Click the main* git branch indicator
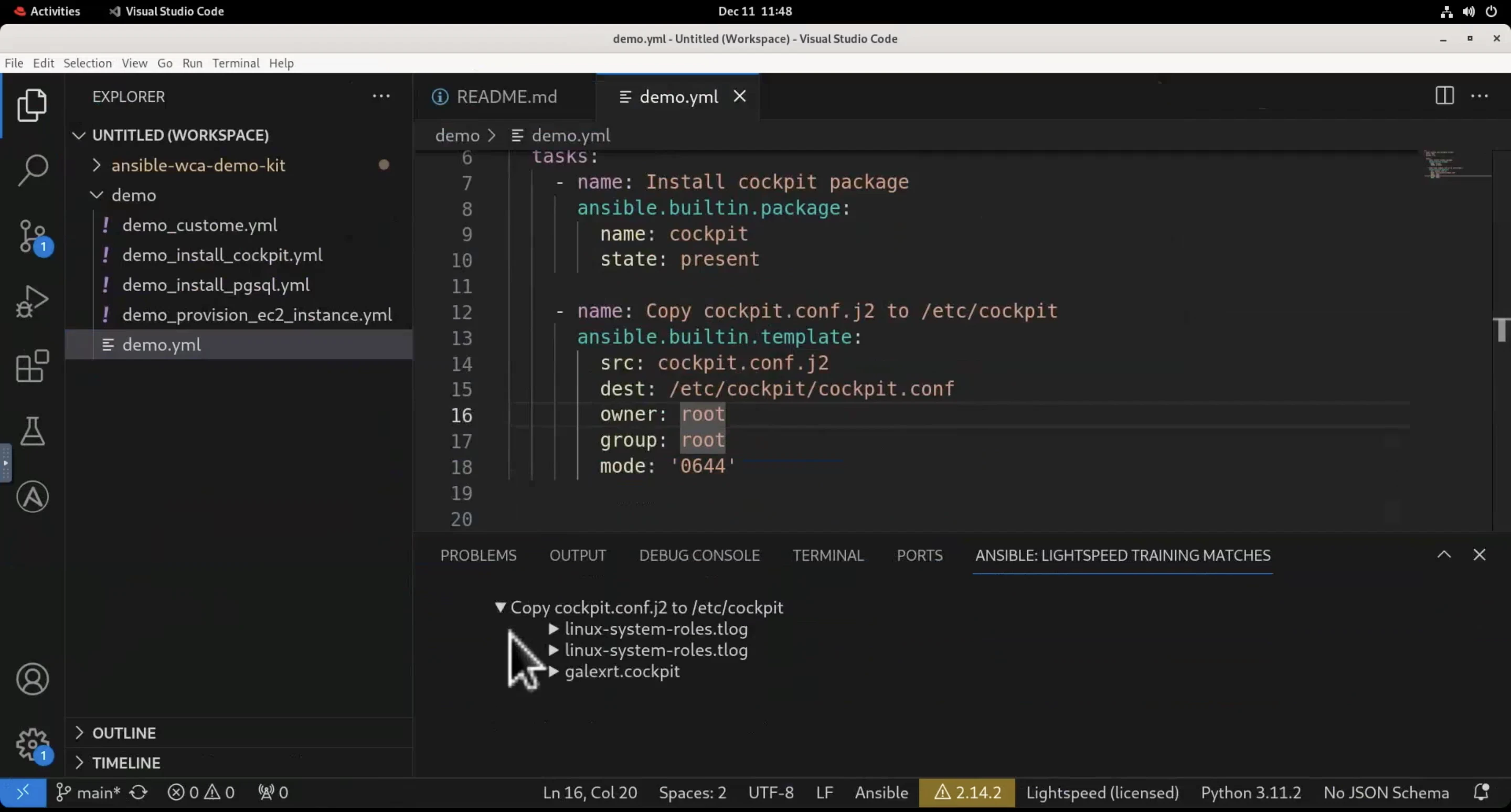This screenshot has height=812, width=1511. 88,793
